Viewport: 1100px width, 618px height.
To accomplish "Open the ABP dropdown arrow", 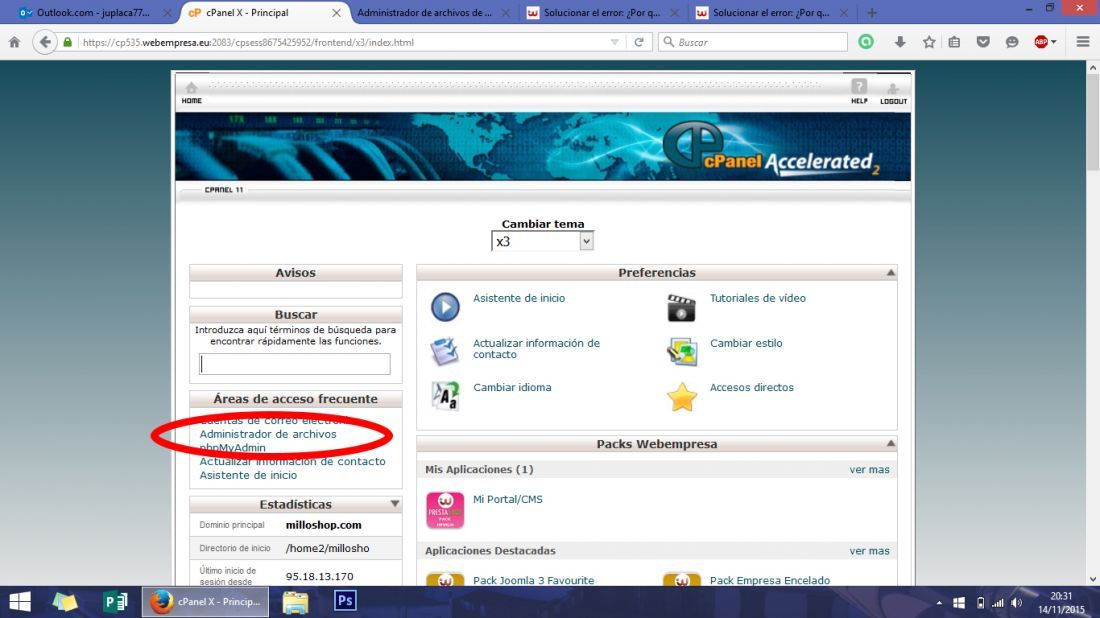I will tap(1054, 42).
